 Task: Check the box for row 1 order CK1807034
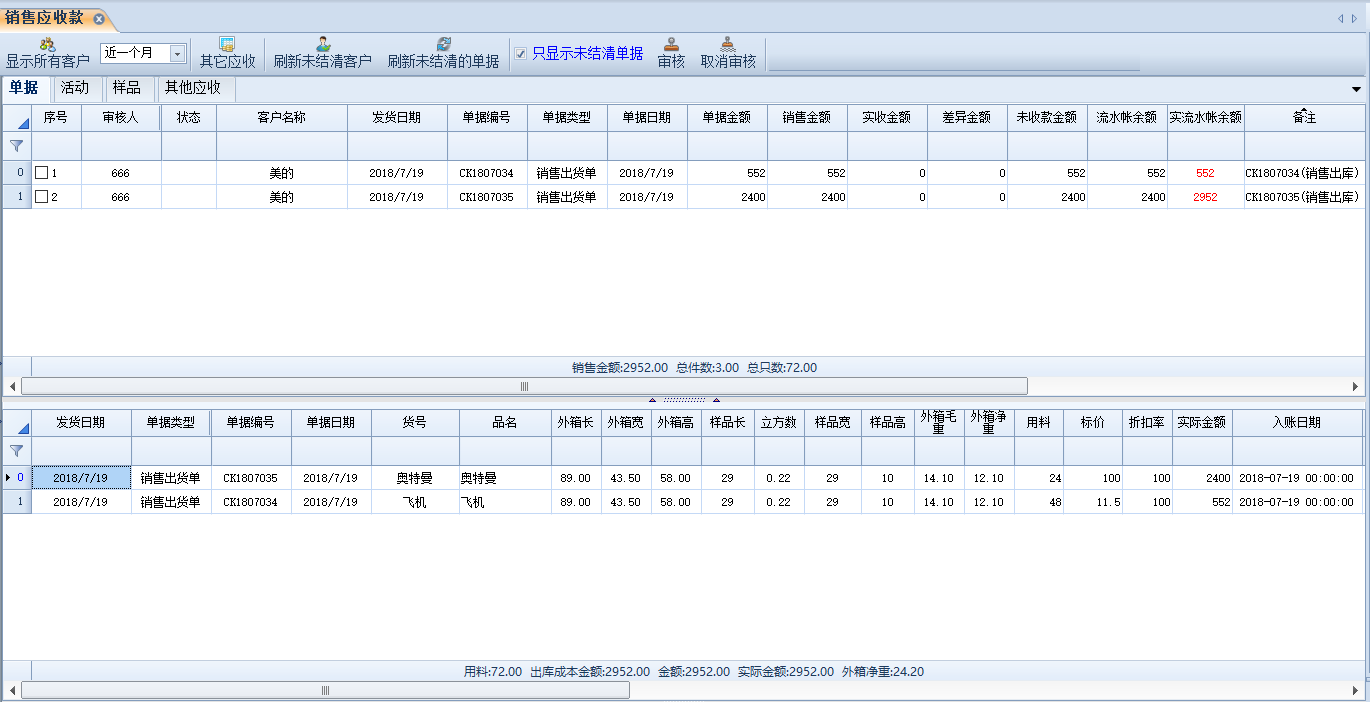41,173
